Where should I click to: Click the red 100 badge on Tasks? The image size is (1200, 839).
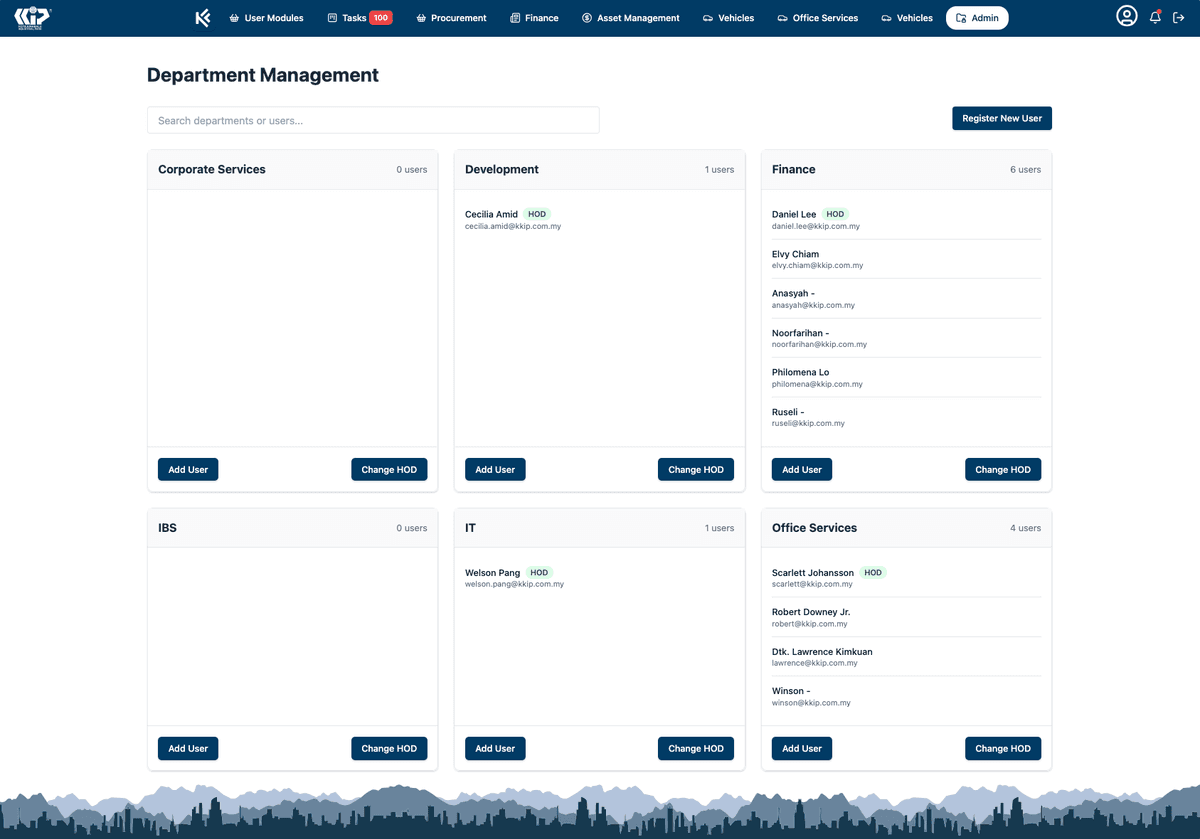click(x=384, y=17)
